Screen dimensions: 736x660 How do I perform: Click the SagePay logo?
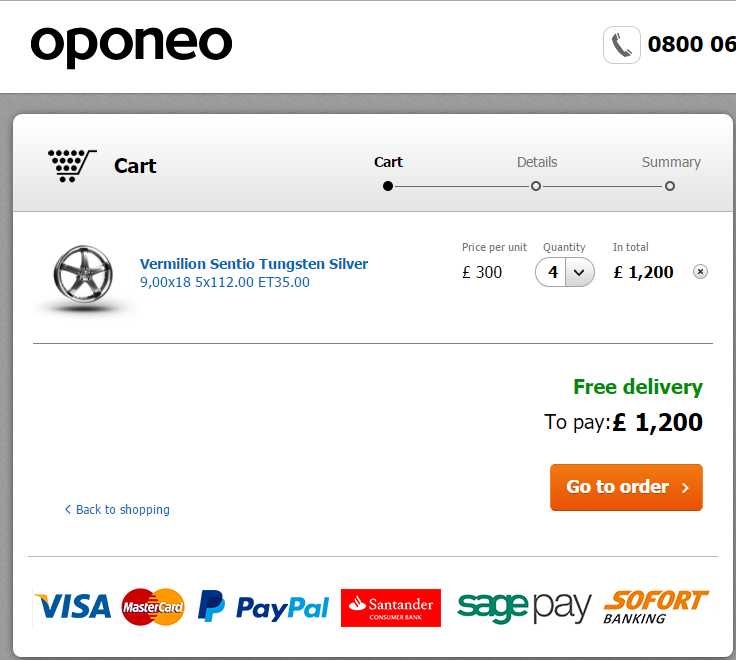[x=524, y=607]
